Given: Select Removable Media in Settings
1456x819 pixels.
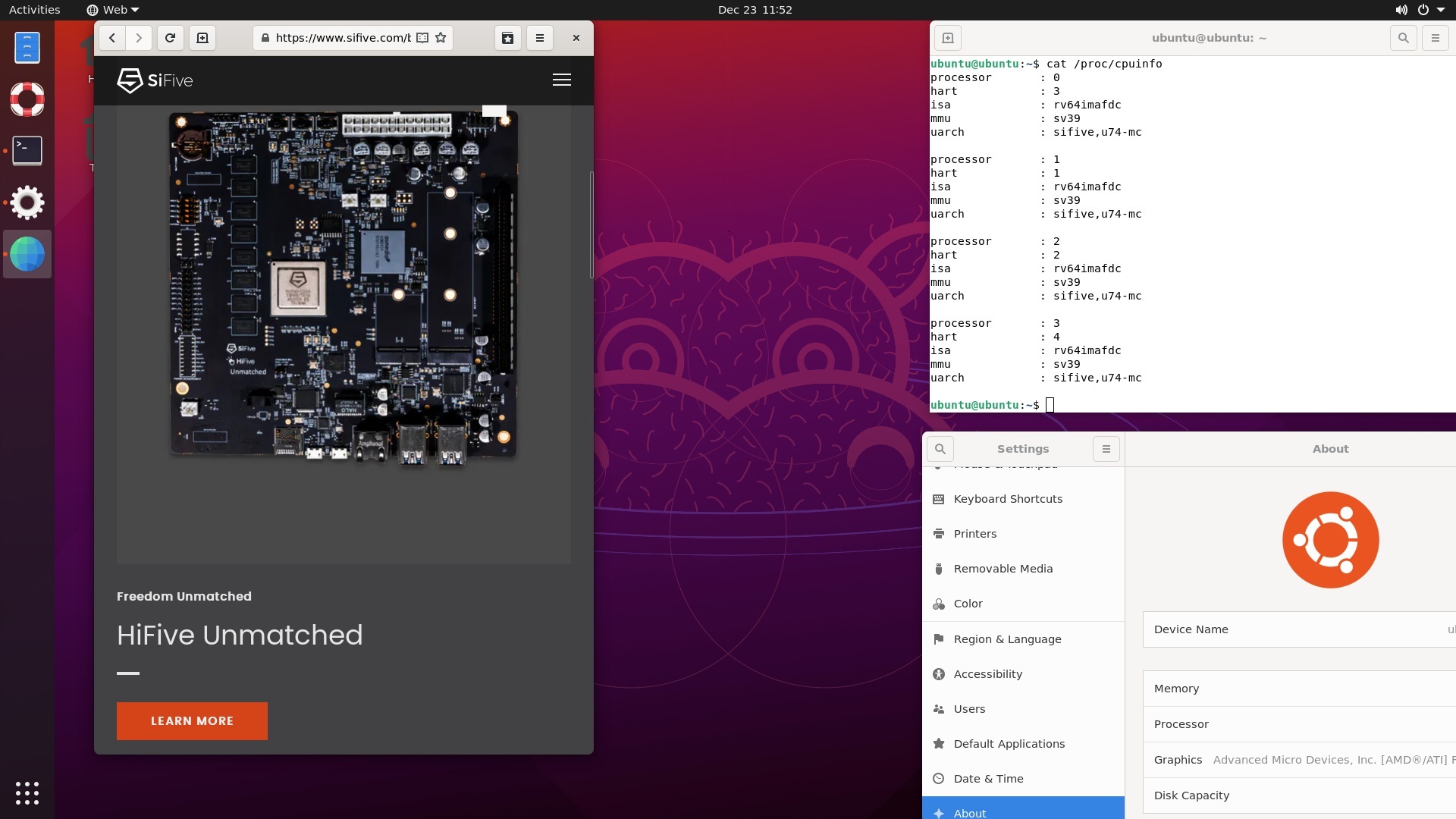Looking at the screenshot, I should click(1023, 569).
